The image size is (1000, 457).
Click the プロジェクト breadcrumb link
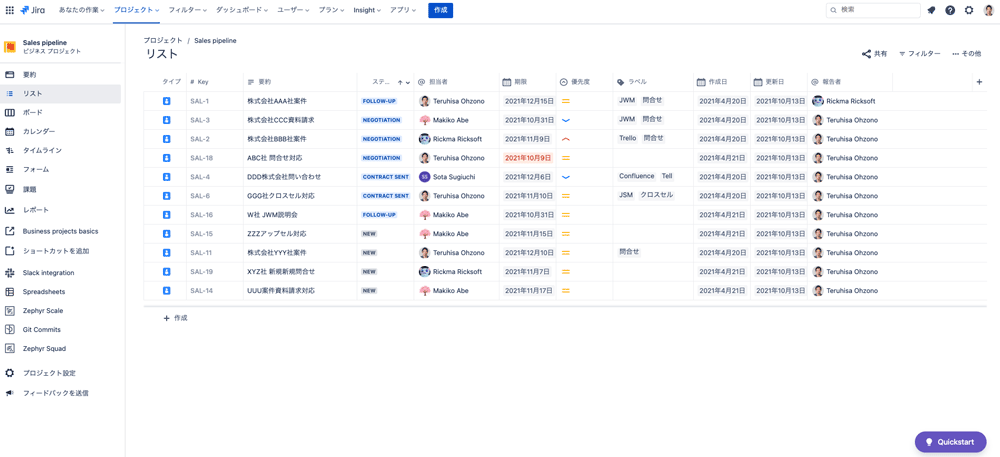[x=163, y=40]
